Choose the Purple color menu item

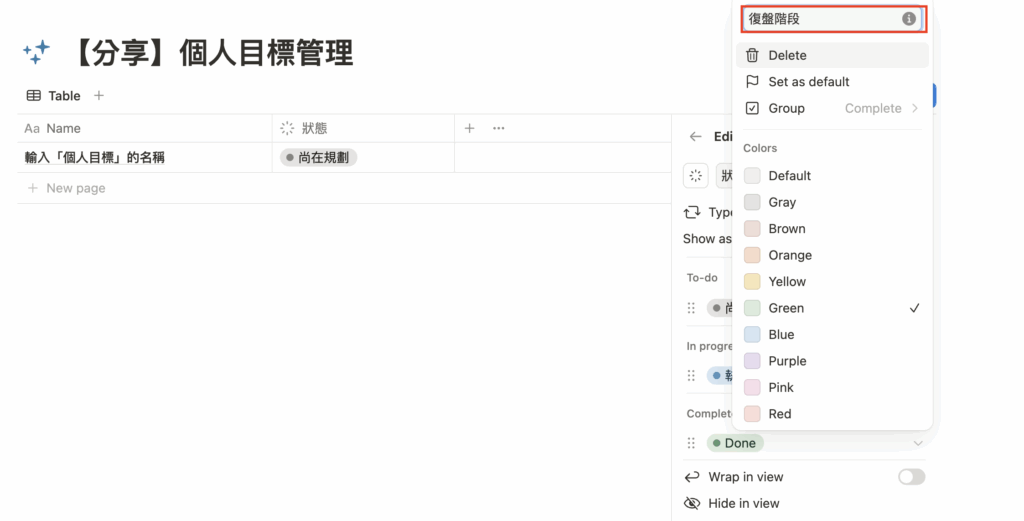click(x=787, y=361)
